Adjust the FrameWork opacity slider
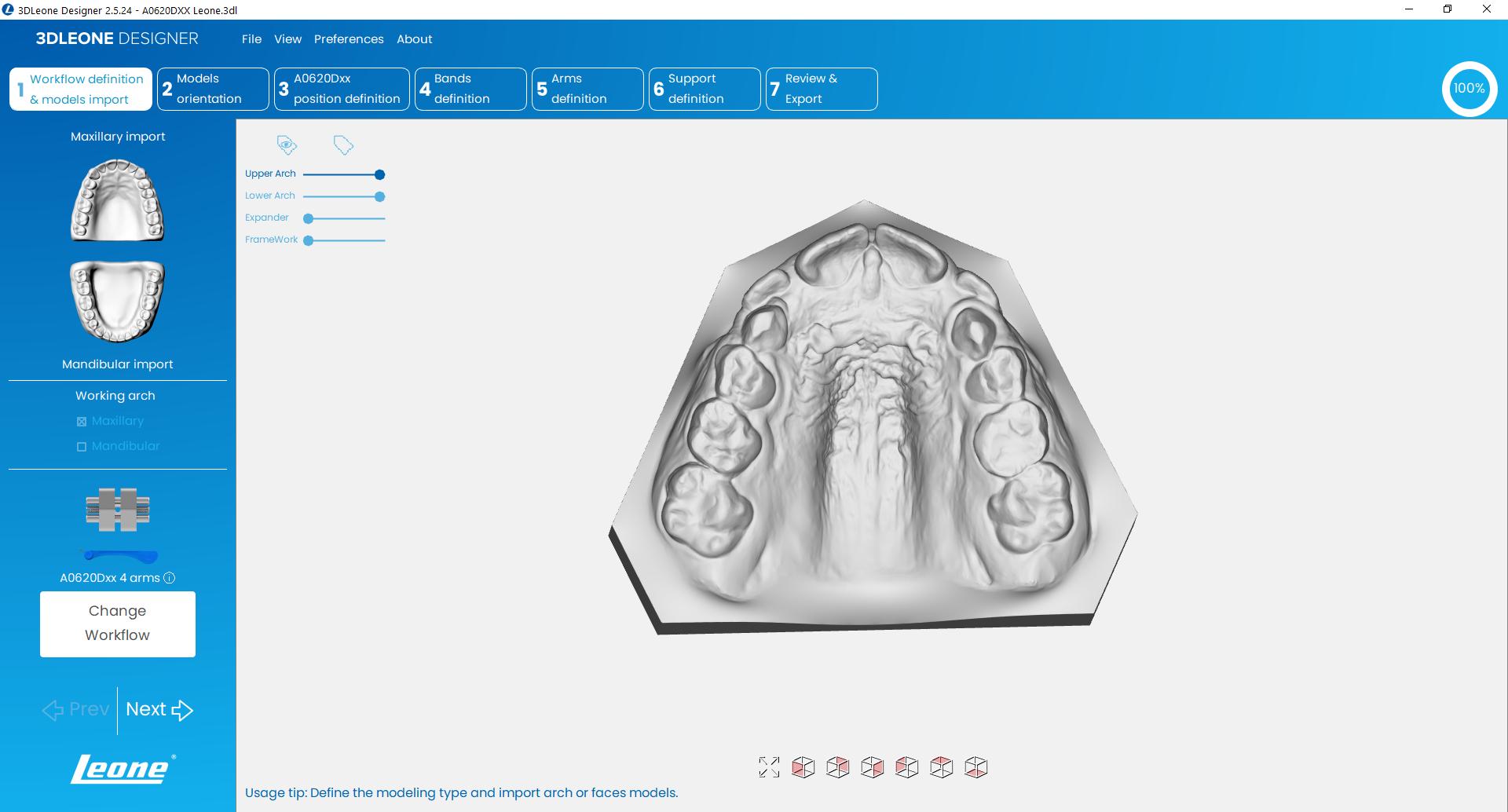 tap(344, 240)
